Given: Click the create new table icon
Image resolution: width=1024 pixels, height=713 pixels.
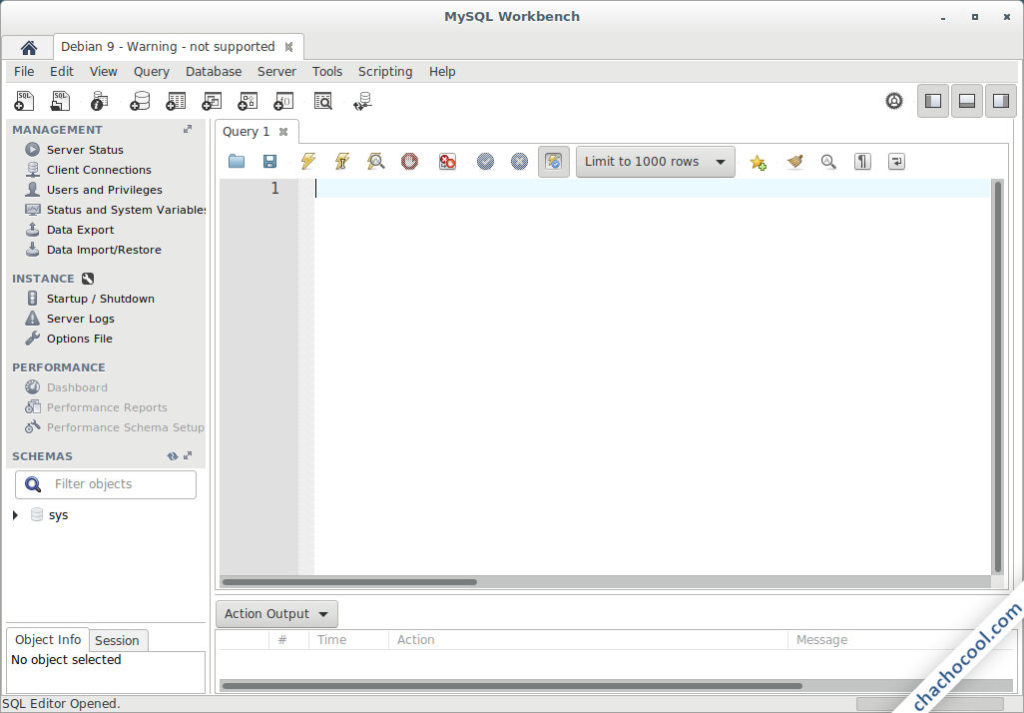Looking at the screenshot, I should click(176, 101).
